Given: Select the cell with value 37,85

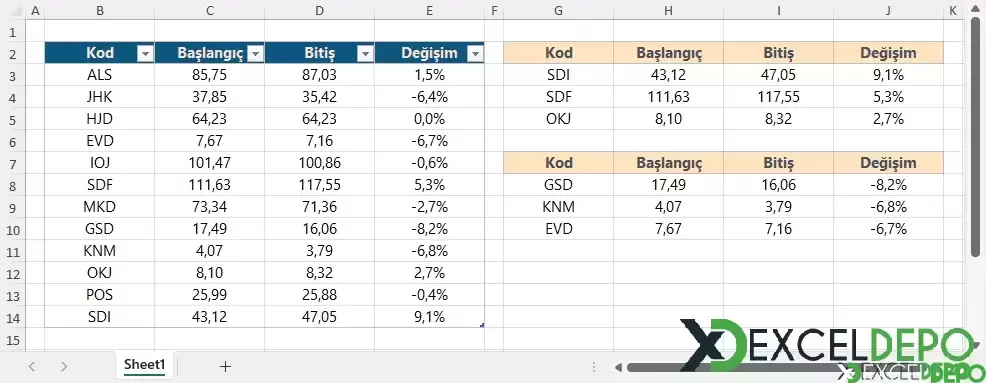Looking at the screenshot, I should coord(209,97).
